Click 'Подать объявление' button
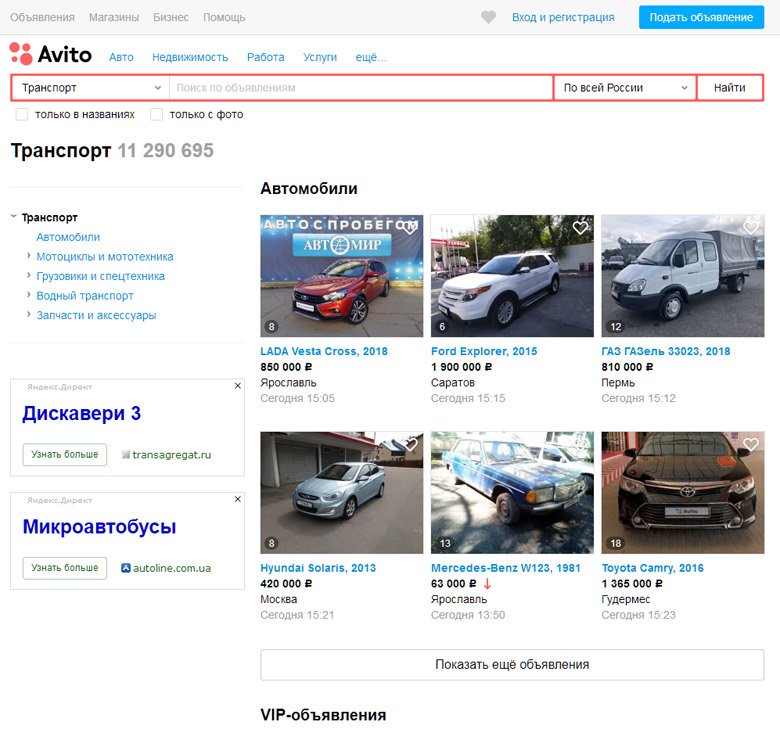The width and height of the screenshot is (780, 729). coord(701,17)
